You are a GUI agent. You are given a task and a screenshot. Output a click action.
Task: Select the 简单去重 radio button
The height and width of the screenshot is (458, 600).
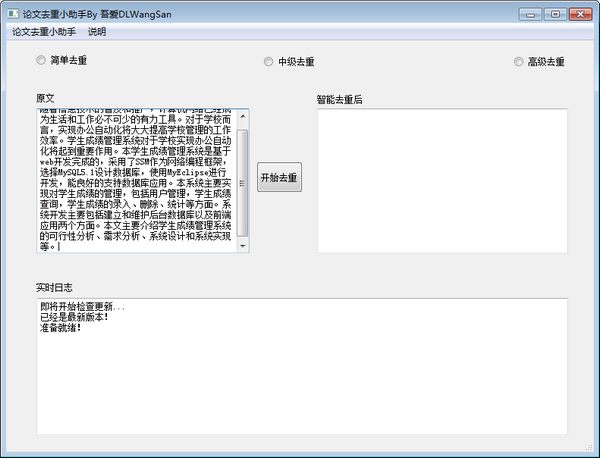[x=41, y=61]
